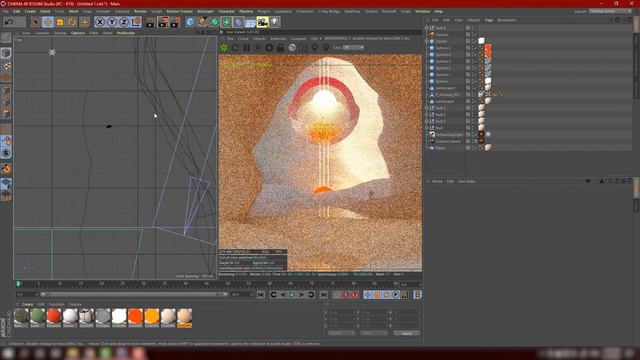The height and width of the screenshot is (360, 640).
Task: Expand the Null.3 object hierarchy
Action: 427,108
